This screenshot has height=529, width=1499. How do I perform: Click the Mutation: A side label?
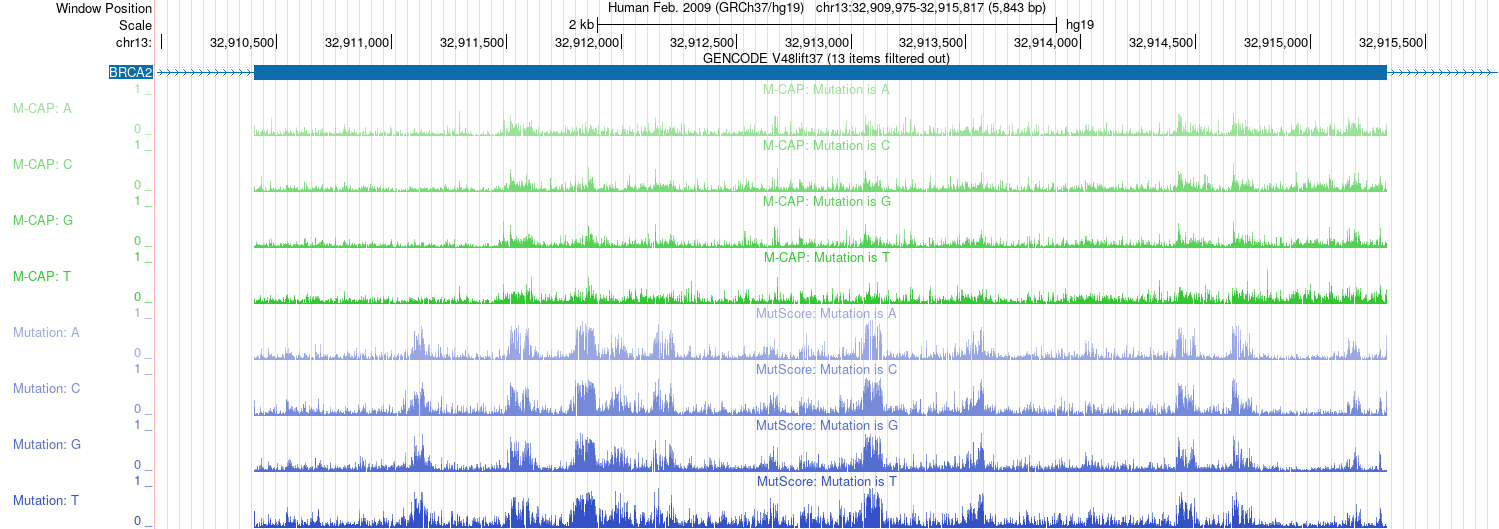pyautogui.click(x=46, y=332)
